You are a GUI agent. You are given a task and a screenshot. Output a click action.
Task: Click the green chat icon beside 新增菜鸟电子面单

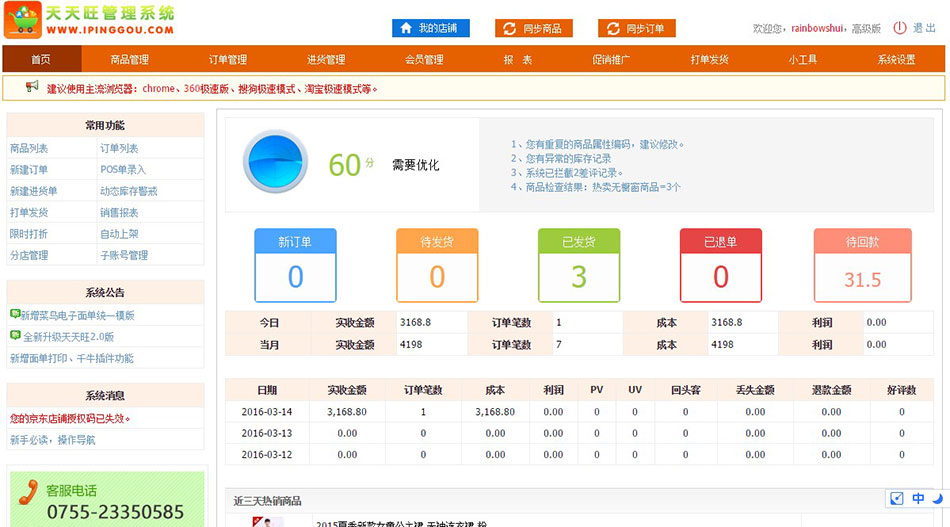point(14,315)
